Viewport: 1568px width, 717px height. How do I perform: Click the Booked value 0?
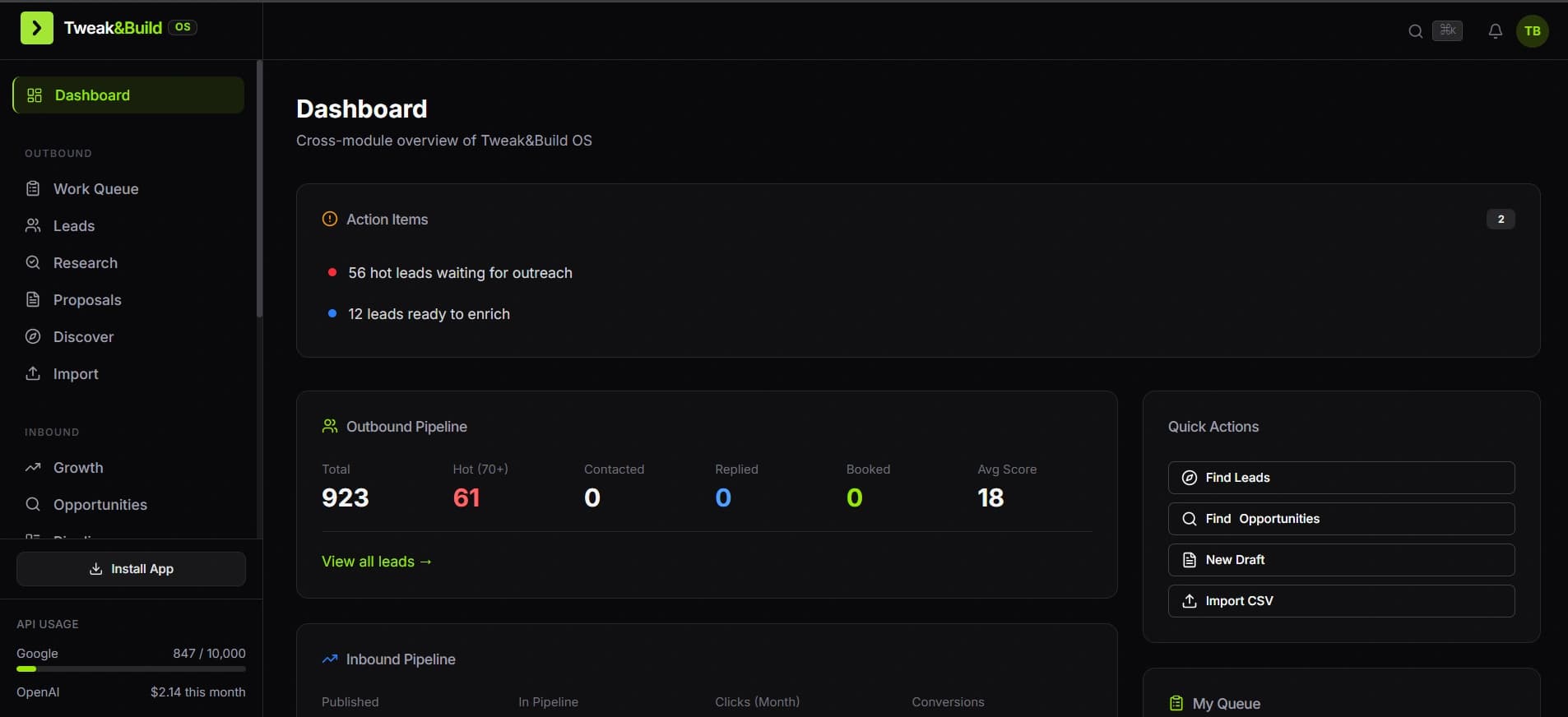click(855, 497)
